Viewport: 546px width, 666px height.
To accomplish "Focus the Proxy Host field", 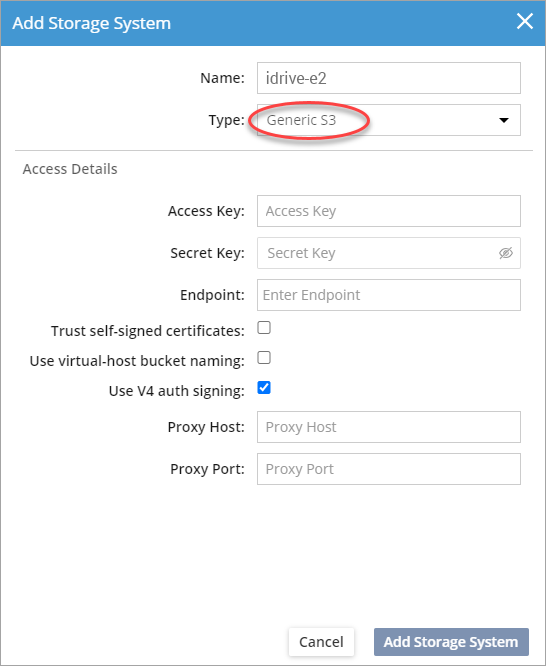I will tap(388, 427).
